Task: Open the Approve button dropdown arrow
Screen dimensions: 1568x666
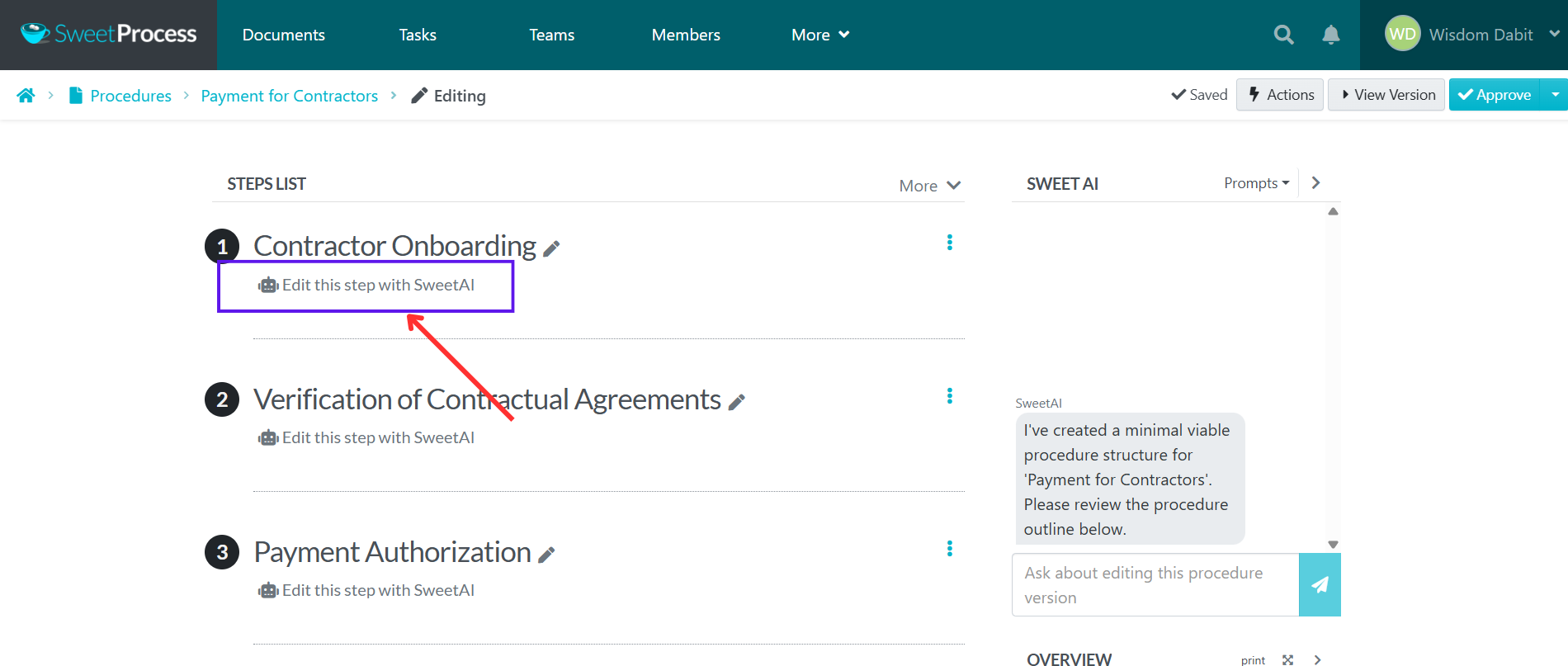Action: (x=1555, y=95)
